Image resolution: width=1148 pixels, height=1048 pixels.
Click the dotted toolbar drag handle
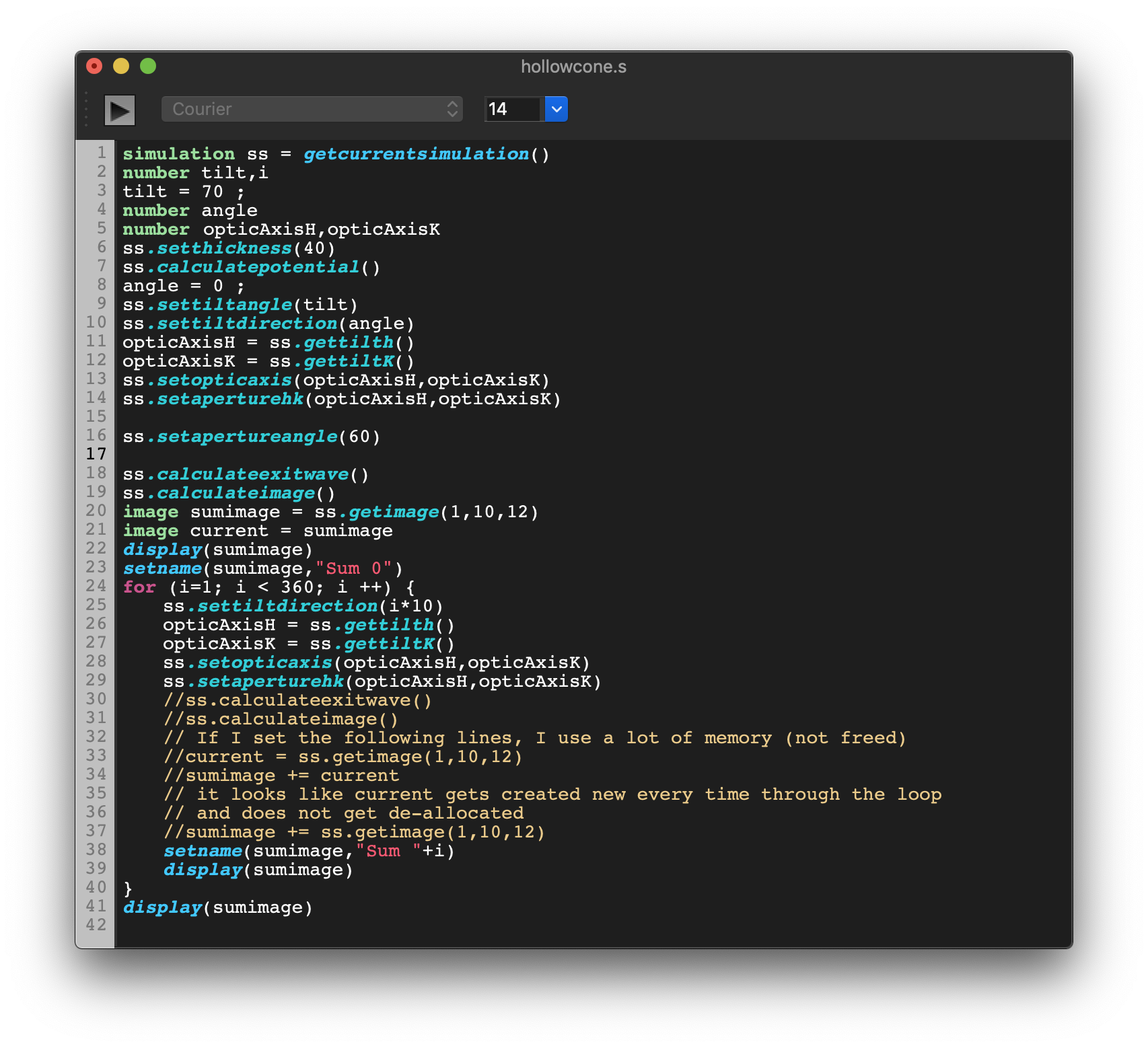86,109
